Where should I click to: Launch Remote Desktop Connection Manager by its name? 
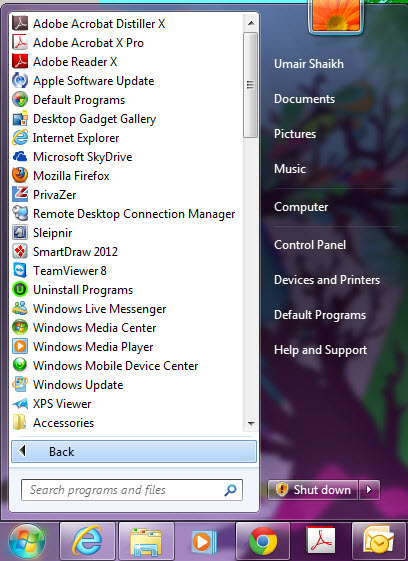pos(134,214)
